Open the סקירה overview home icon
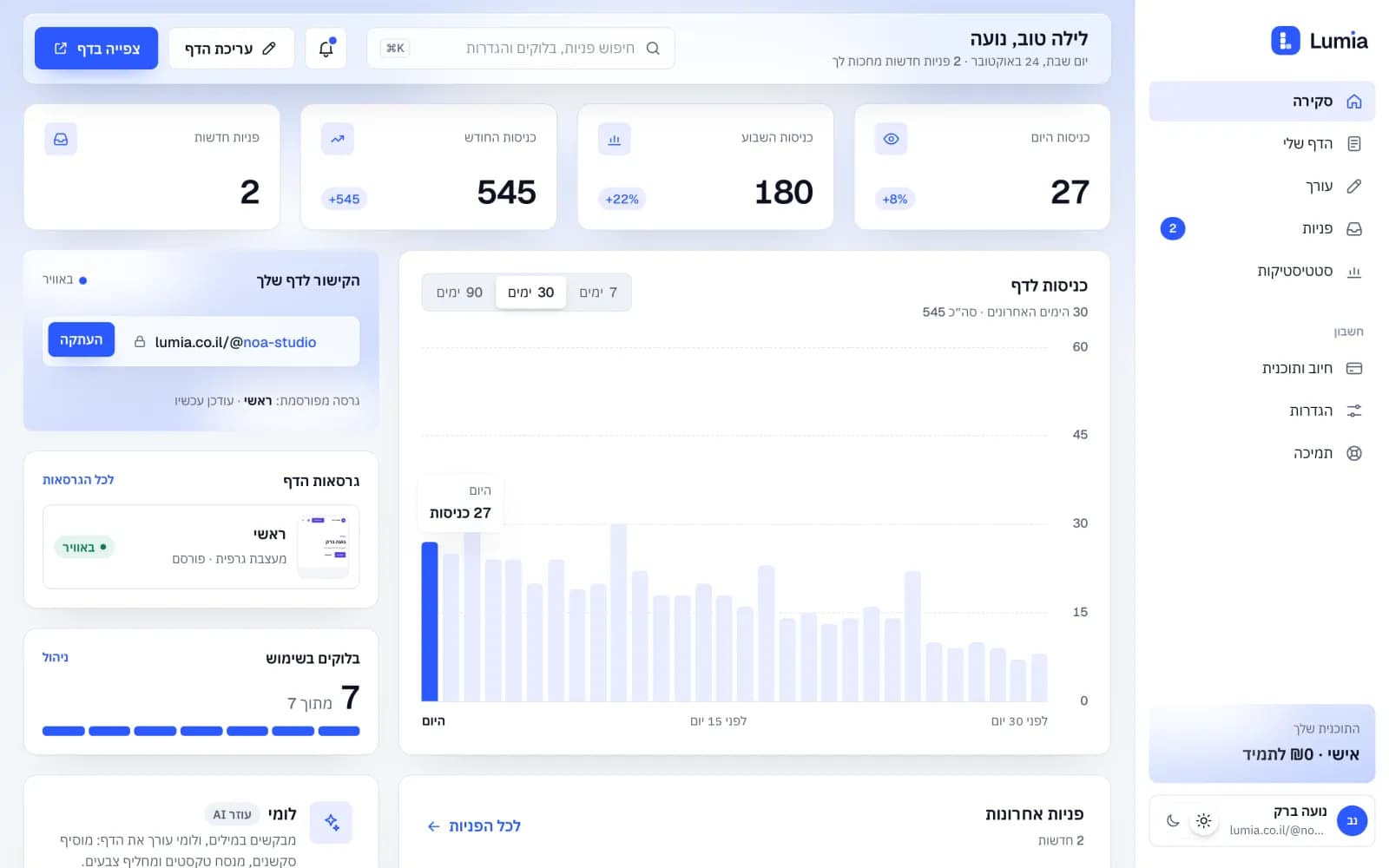This screenshot has width=1389, height=868. (1353, 102)
